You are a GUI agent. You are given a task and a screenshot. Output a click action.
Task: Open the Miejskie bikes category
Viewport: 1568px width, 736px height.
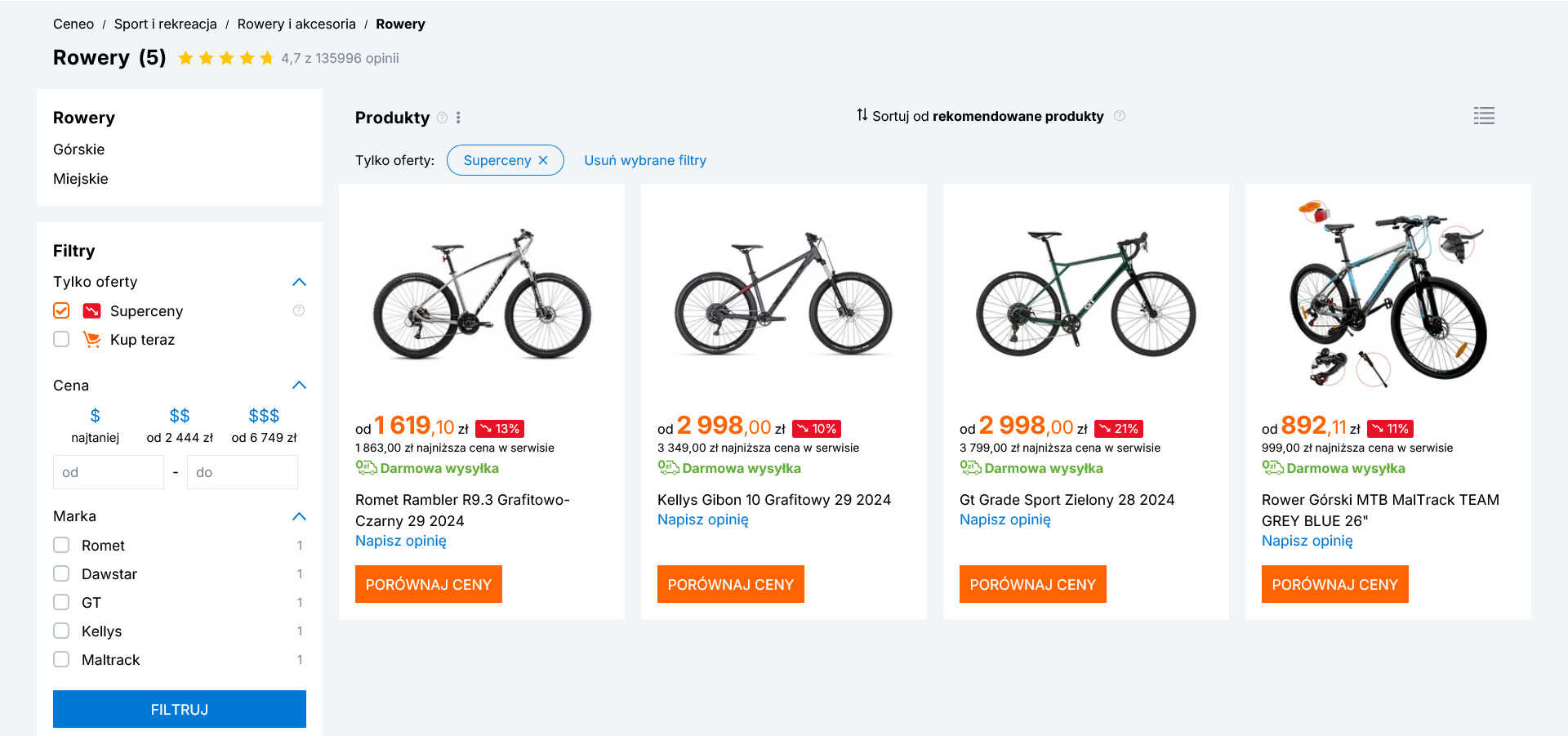(x=81, y=179)
